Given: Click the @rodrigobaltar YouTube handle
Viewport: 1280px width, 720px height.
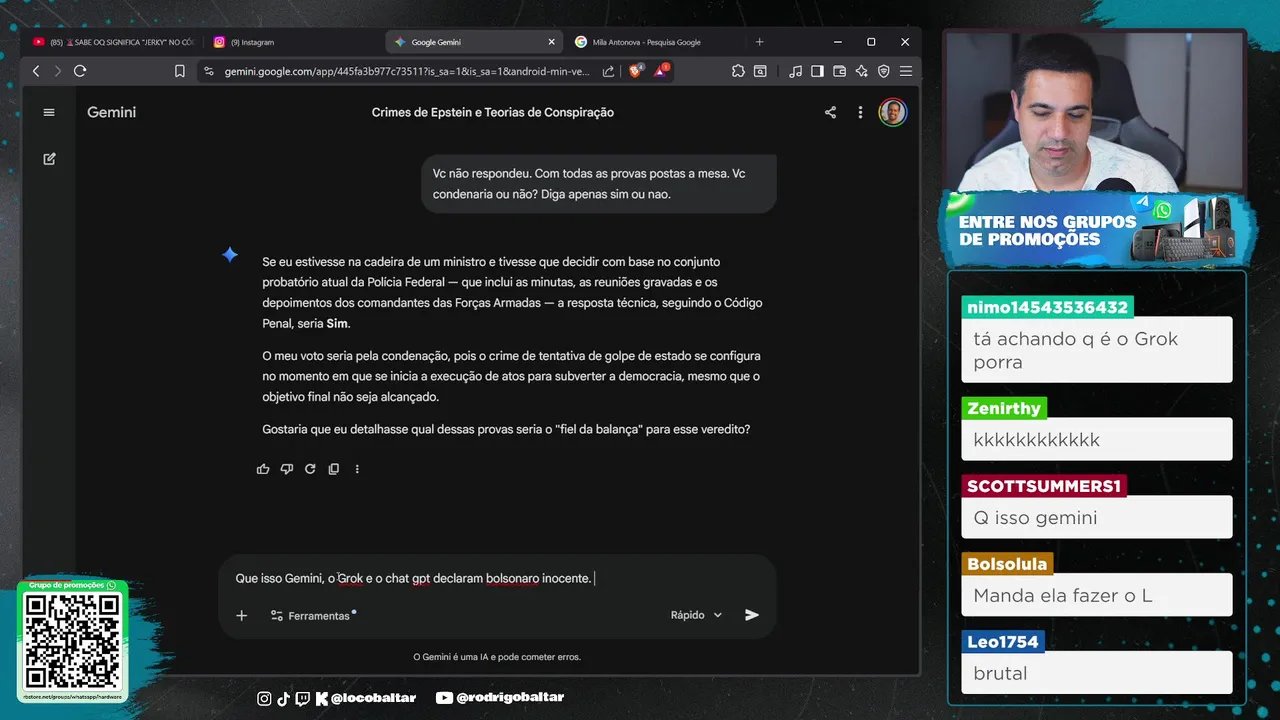Looking at the screenshot, I should [x=510, y=698].
